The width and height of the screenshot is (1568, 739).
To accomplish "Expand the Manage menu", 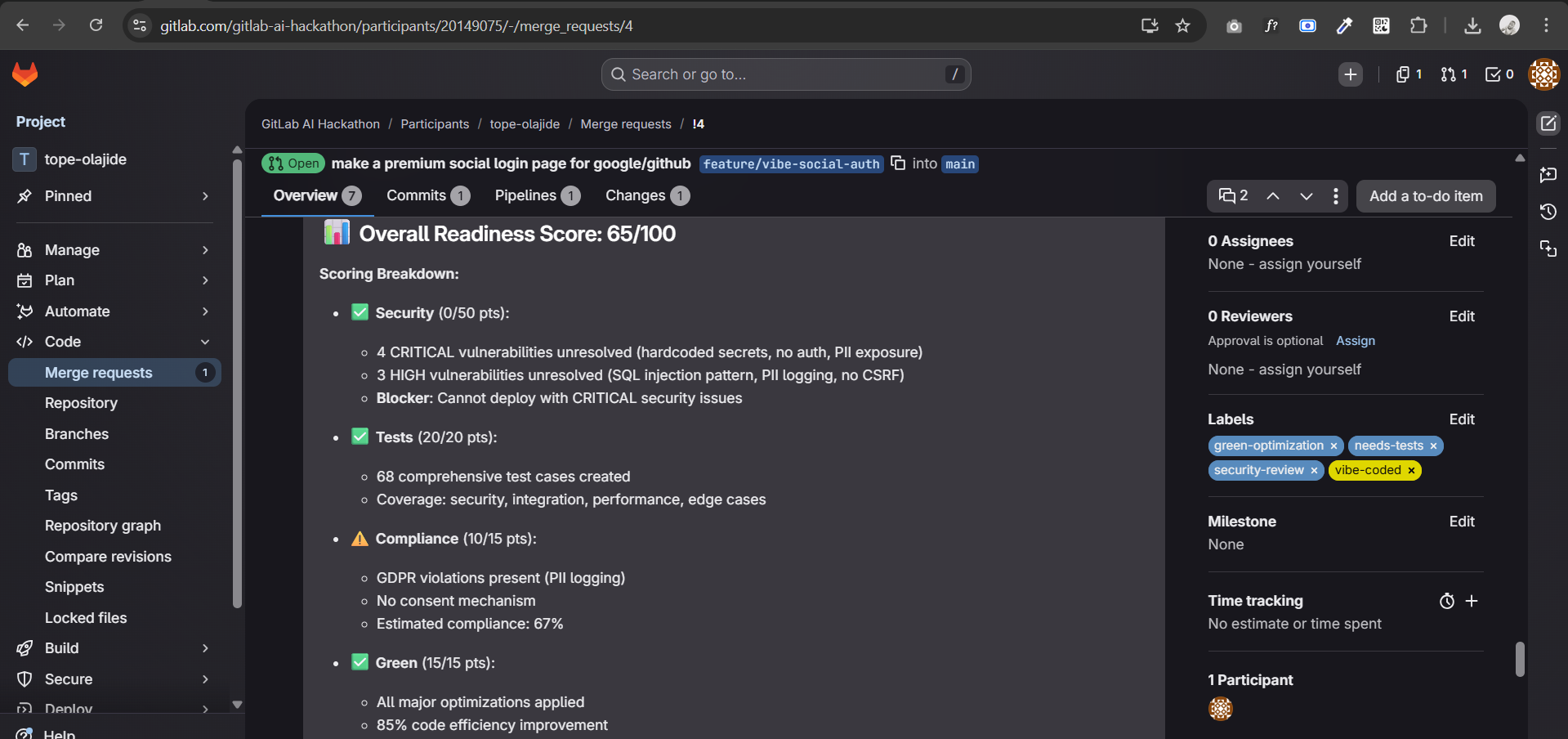I will (x=114, y=250).
